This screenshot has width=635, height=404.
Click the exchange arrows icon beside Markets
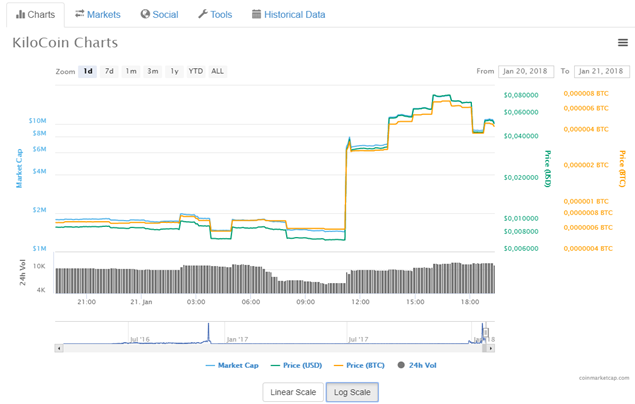(80, 14)
